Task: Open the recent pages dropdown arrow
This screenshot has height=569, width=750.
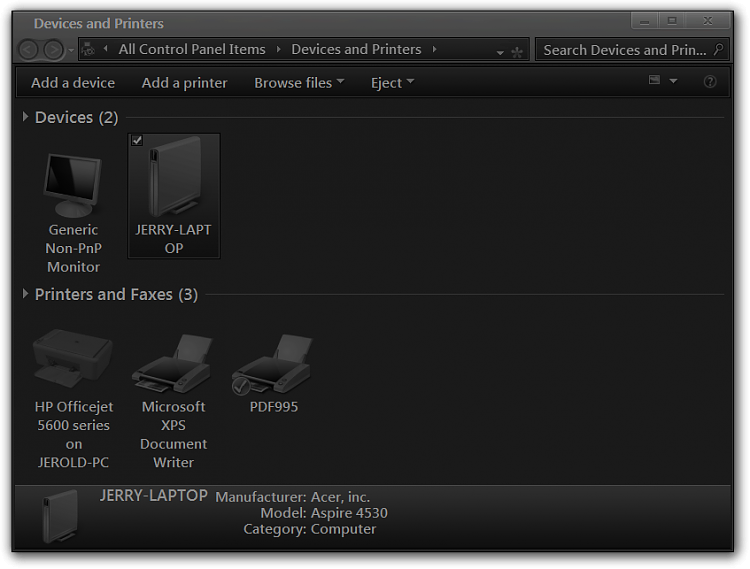Action: click(71, 50)
